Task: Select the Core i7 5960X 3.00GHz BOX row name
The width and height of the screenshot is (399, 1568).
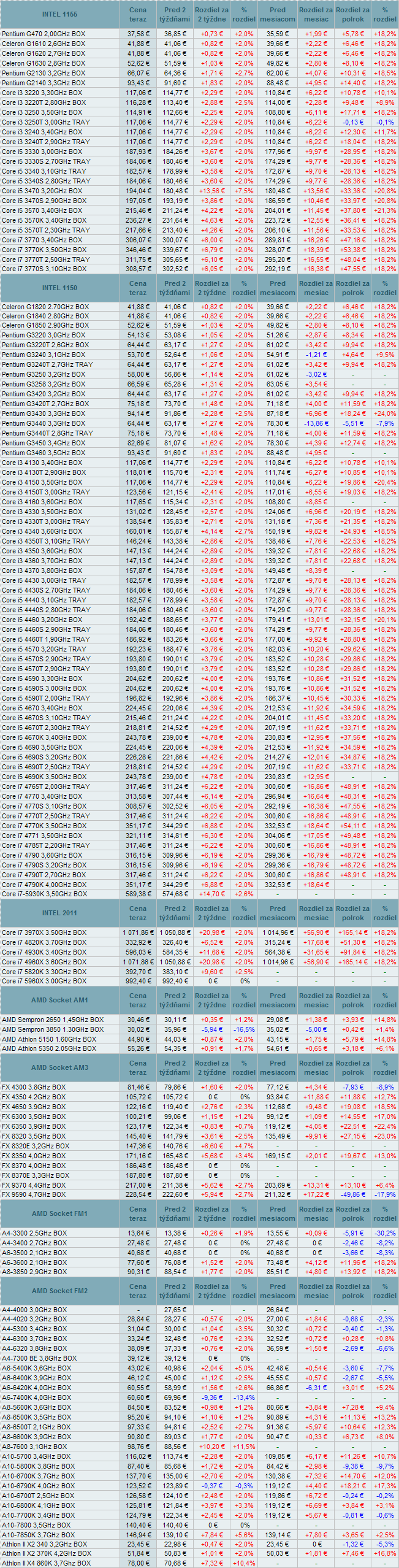Action: click(x=44, y=981)
